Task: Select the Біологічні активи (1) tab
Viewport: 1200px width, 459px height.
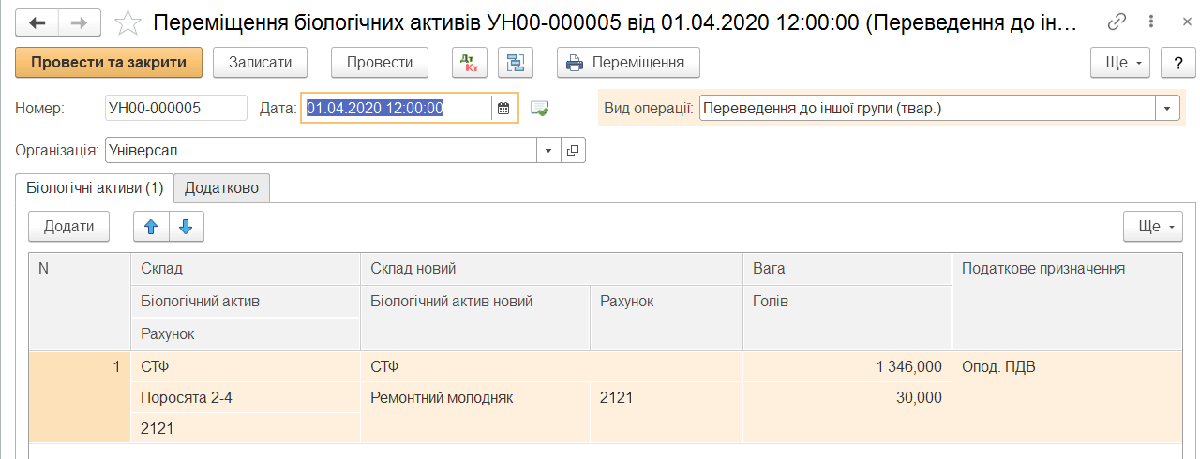Action: [95, 187]
